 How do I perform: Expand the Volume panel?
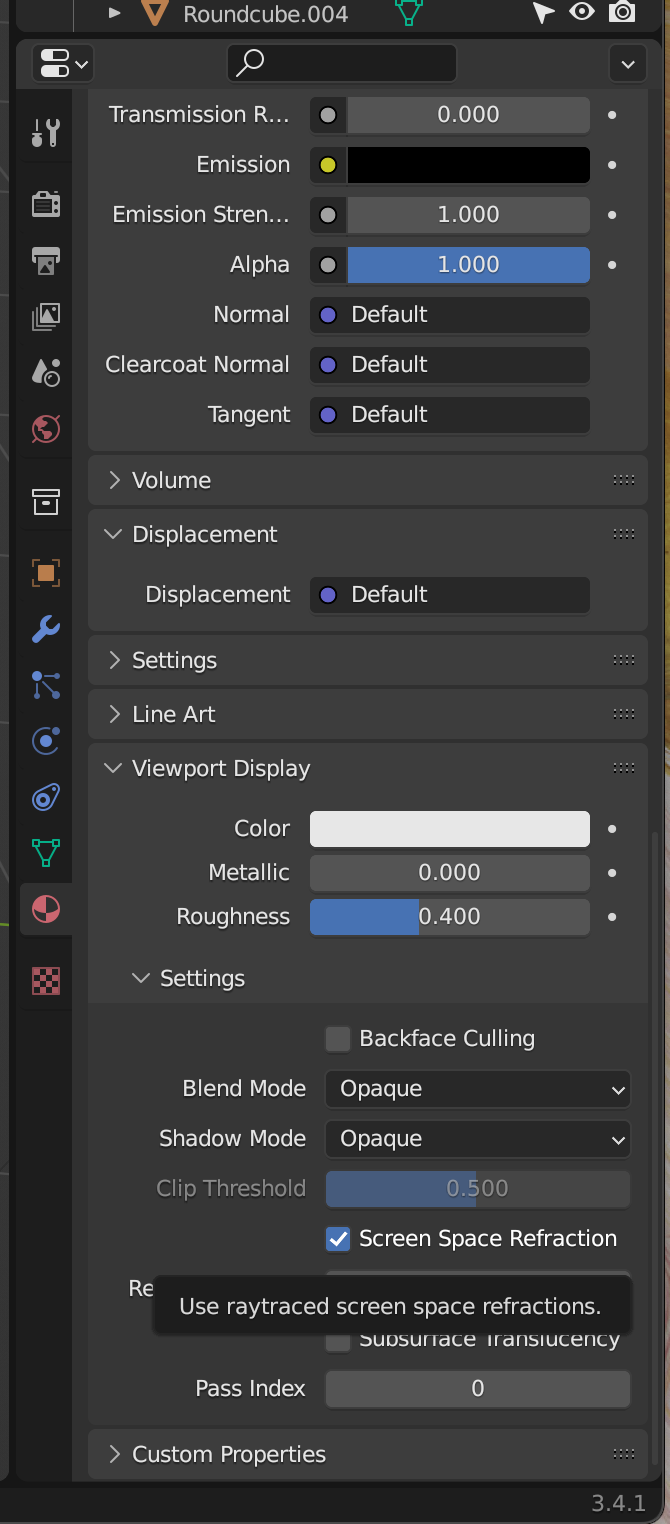[171, 481]
